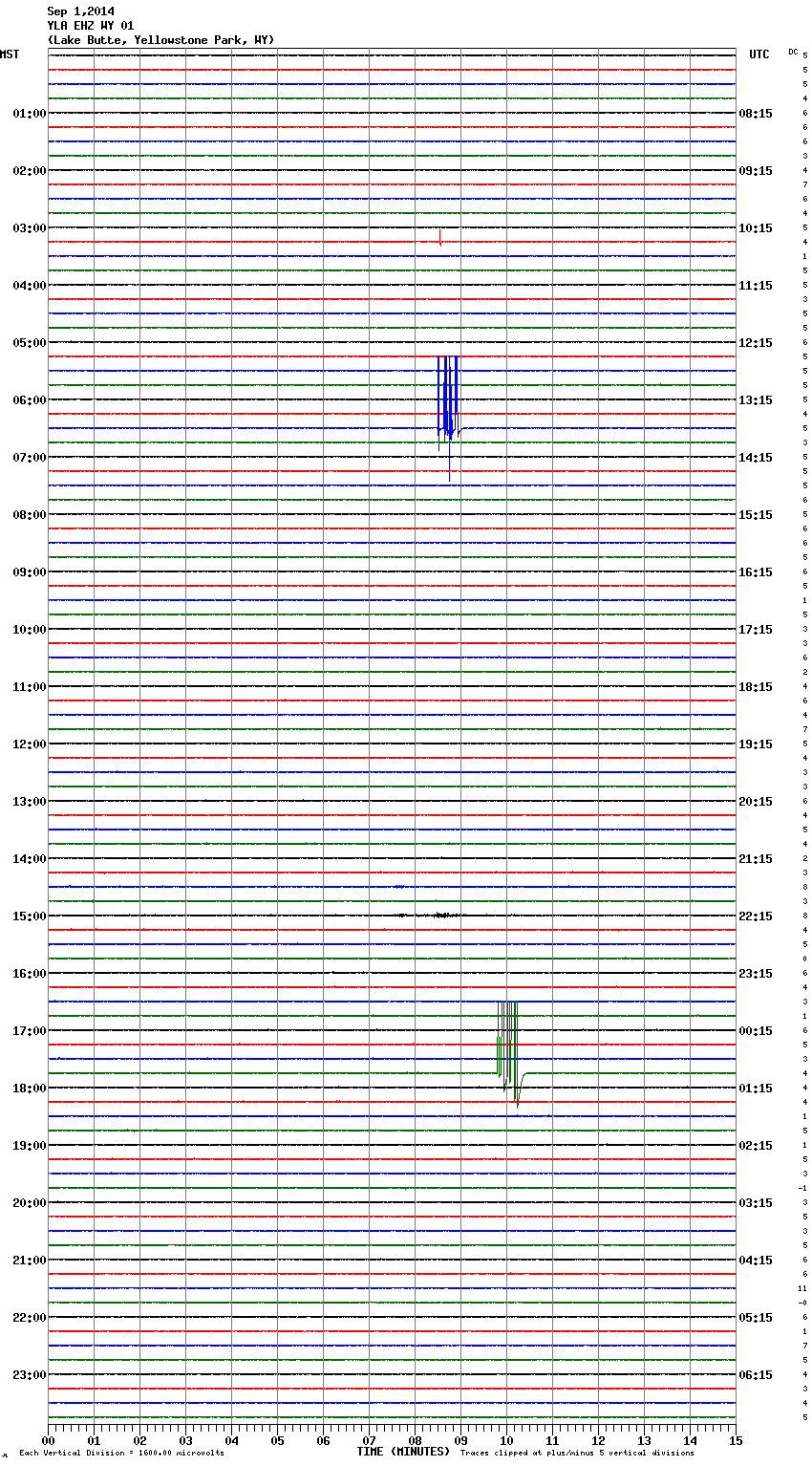The width and height of the screenshot is (812, 1466).
Task: Click the 05:15 UTC time label
Action: 756,1318
